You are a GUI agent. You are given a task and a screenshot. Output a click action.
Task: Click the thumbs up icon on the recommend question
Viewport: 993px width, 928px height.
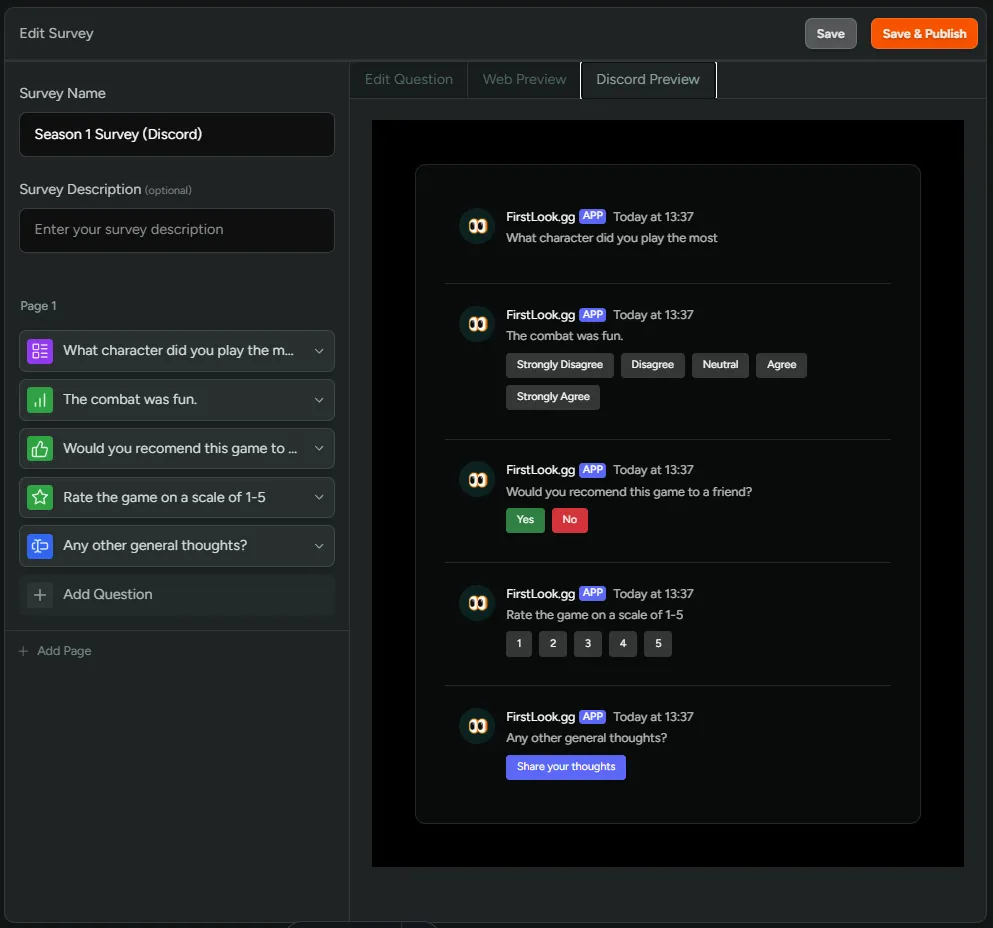pyautogui.click(x=40, y=448)
